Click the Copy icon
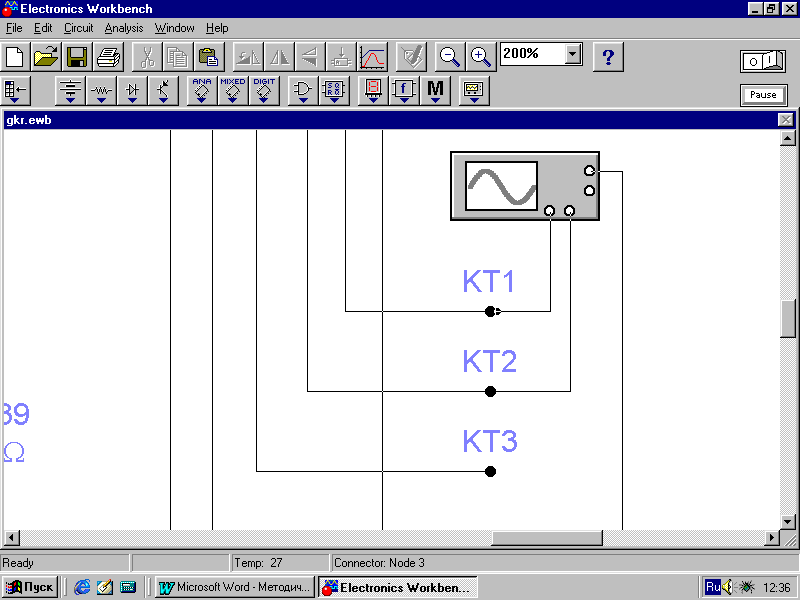 178,57
